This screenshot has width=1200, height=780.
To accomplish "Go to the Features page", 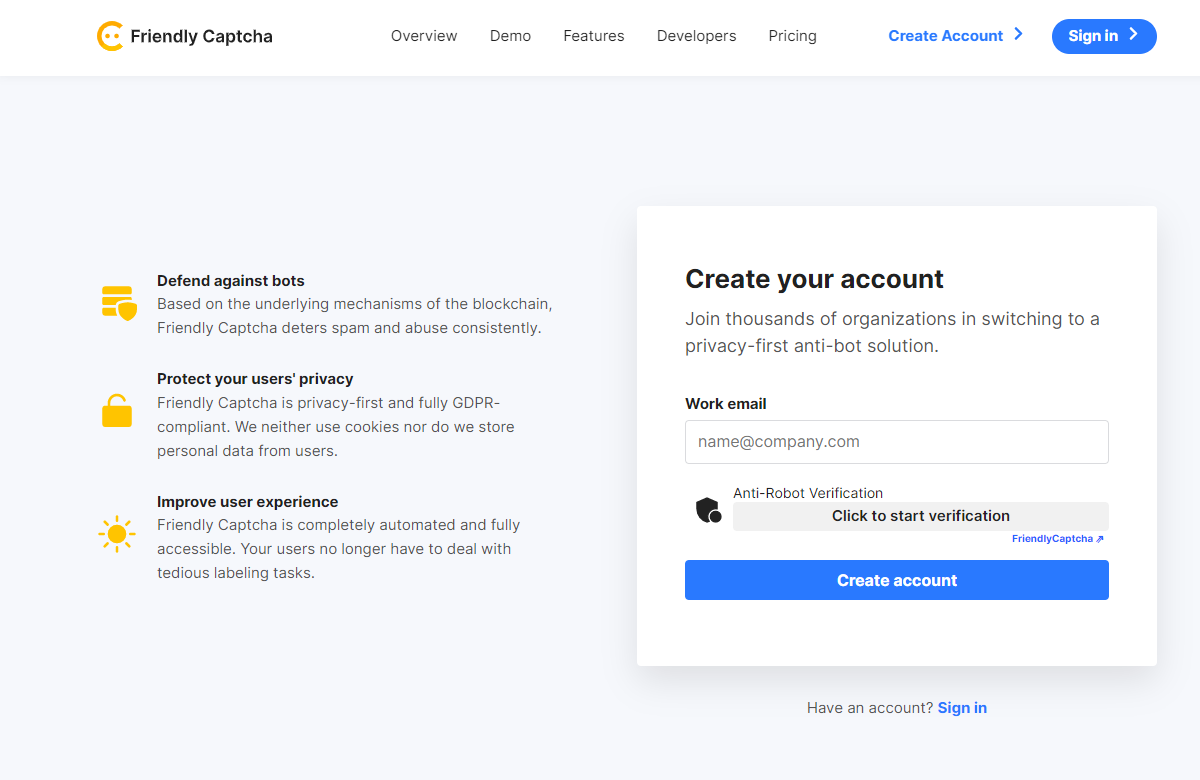I will coord(594,36).
